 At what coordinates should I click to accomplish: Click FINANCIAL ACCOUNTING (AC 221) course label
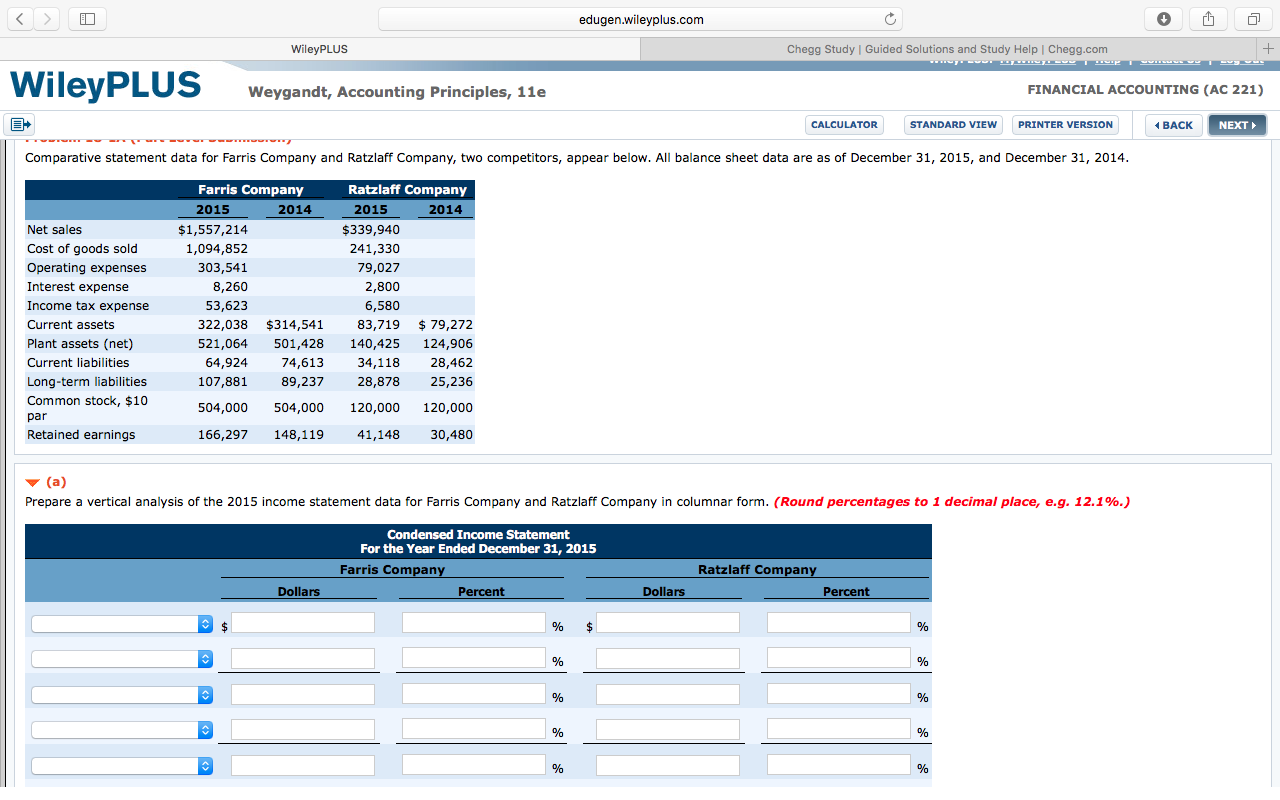pyautogui.click(x=1145, y=90)
